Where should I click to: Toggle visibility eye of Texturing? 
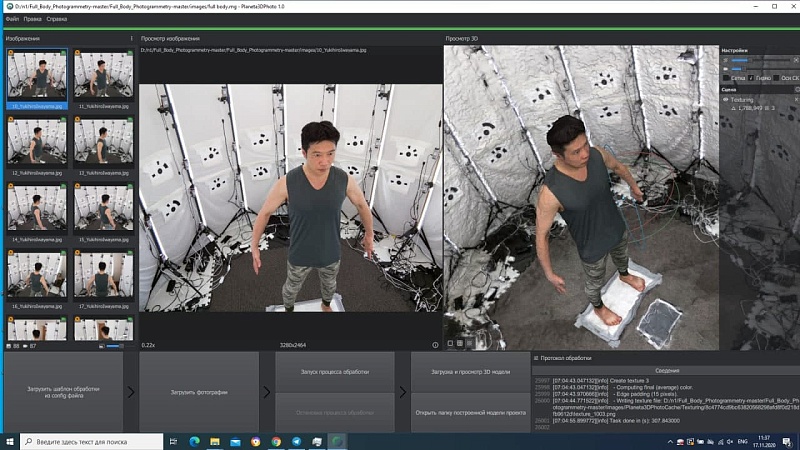click(726, 99)
